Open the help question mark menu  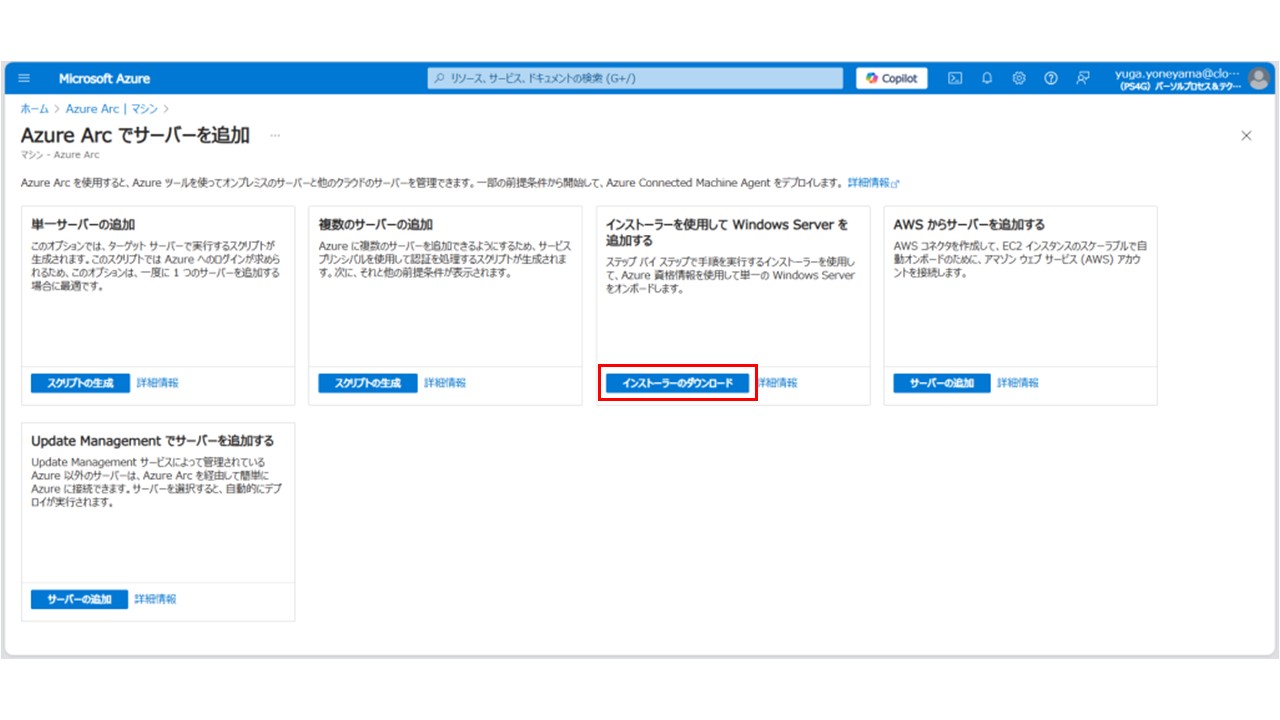1050,78
